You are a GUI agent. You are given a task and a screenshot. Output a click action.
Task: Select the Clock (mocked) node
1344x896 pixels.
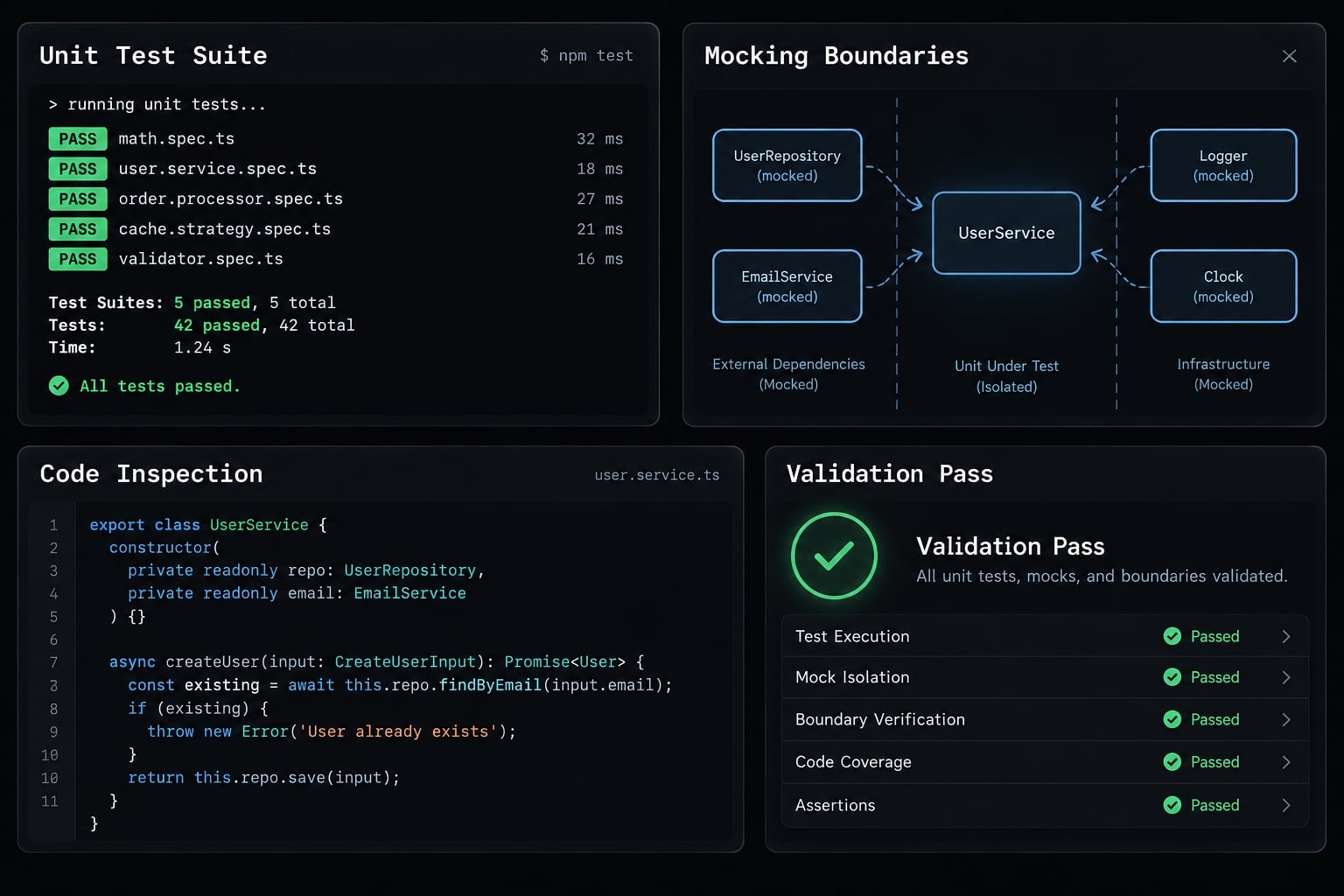pyautogui.click(x=1223, y=286)
